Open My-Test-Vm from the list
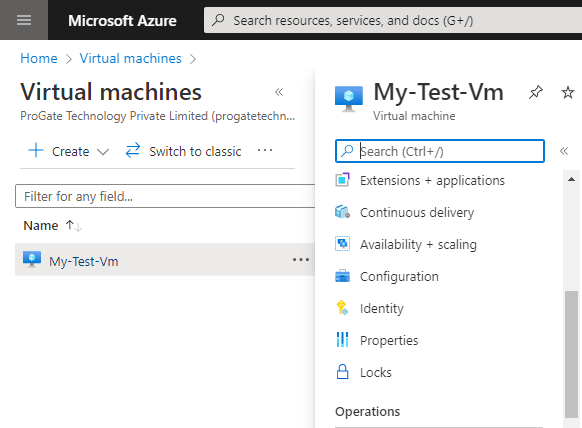 pyautogui.click(x=84, y=261)
